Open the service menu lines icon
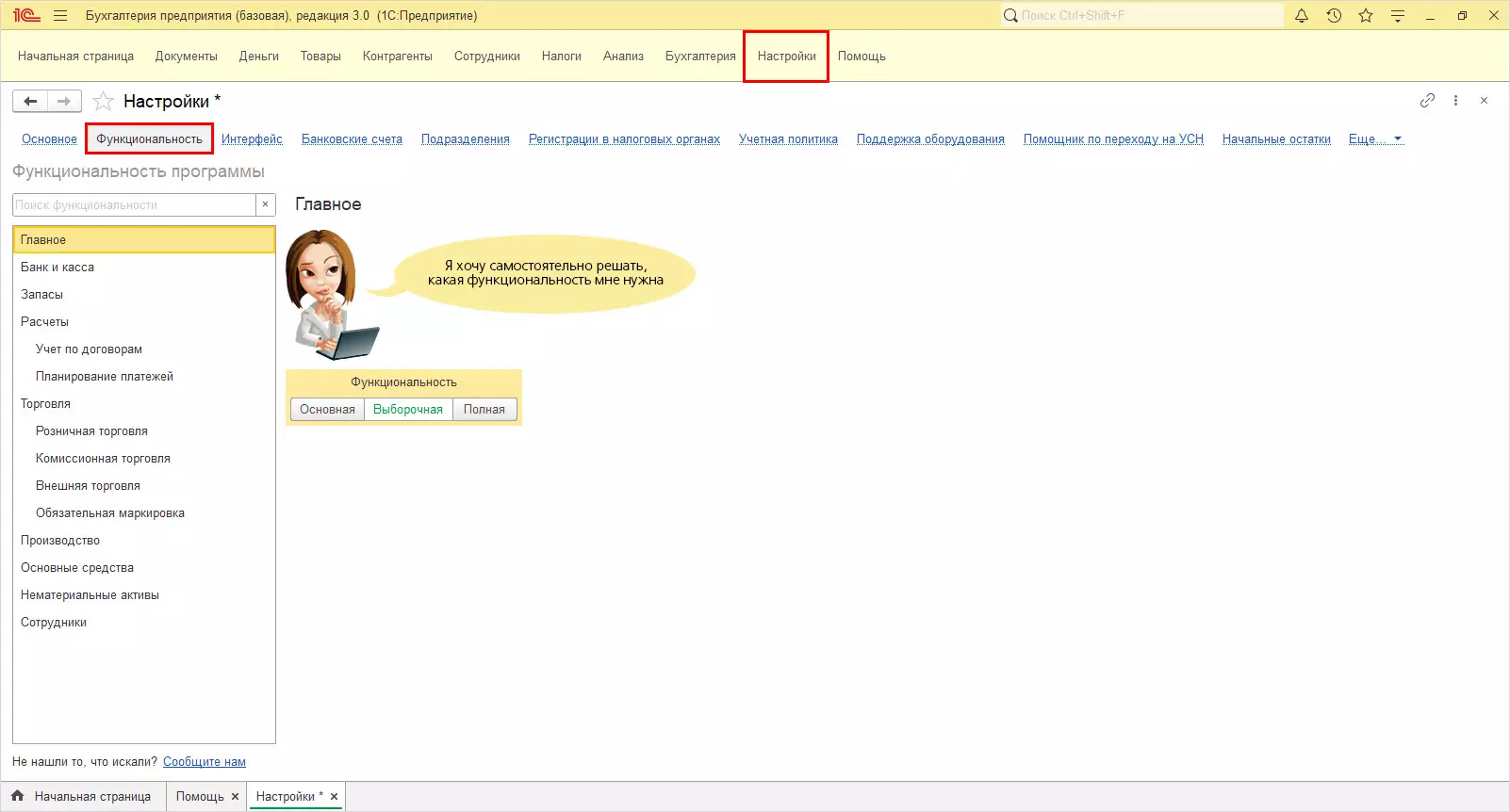1510x812 pixels. pos(1398,15)
